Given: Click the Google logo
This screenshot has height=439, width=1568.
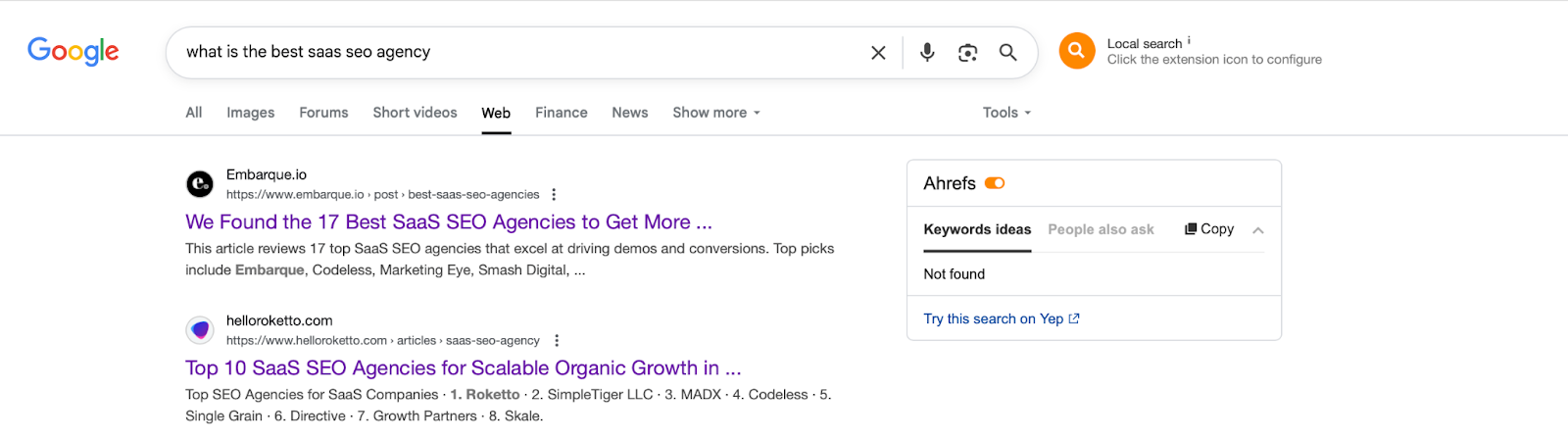Looking at the screenshot, I should pyautogui.click(x=73, y=51).
